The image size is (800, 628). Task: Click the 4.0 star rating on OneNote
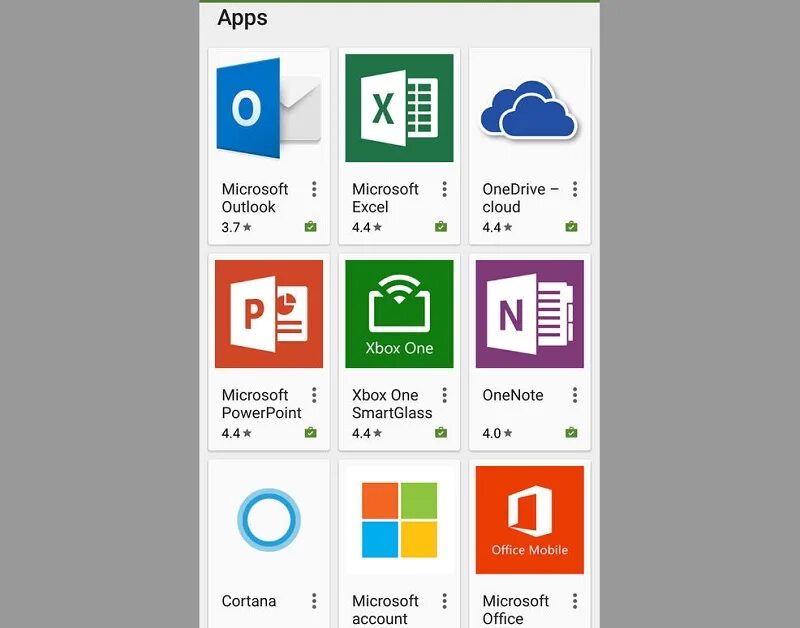coord(497,433)
